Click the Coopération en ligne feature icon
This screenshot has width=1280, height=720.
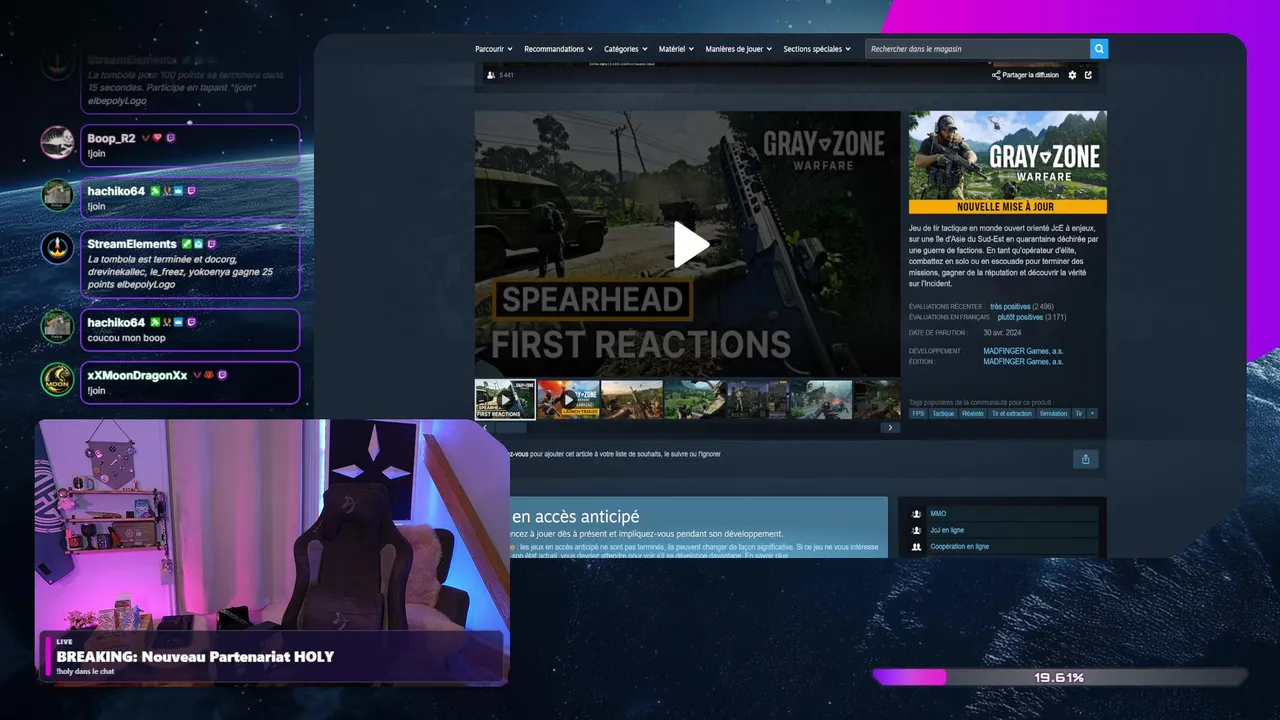(x=917, y=547)
